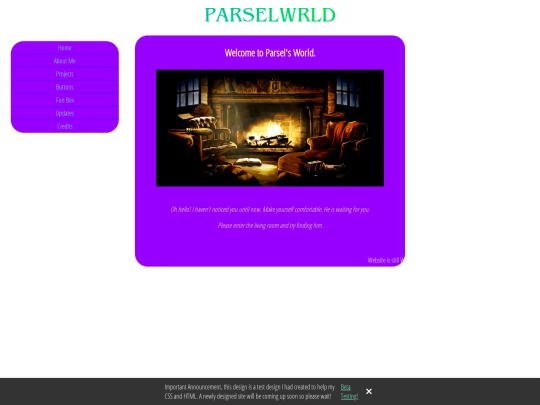540x405 pixels.
Task: Click 'Please enter the living room' text
Action: [270, 226]
